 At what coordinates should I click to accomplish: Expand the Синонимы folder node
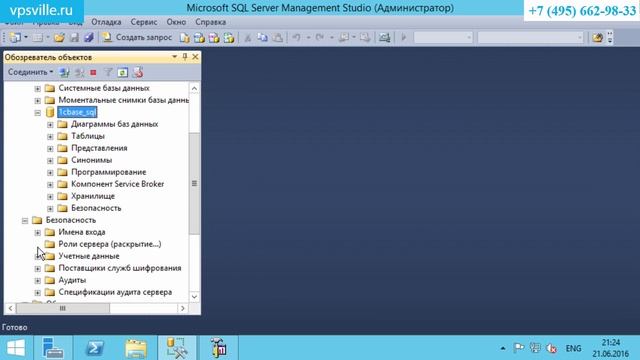pyautogui.click(x=50, y=161)
